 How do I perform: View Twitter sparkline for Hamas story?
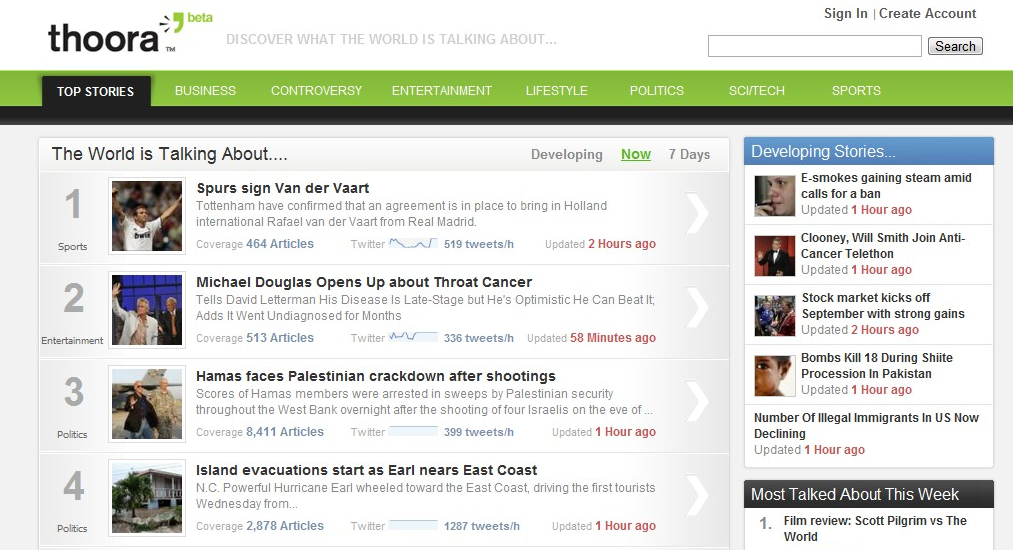click(x=413, y=432)
